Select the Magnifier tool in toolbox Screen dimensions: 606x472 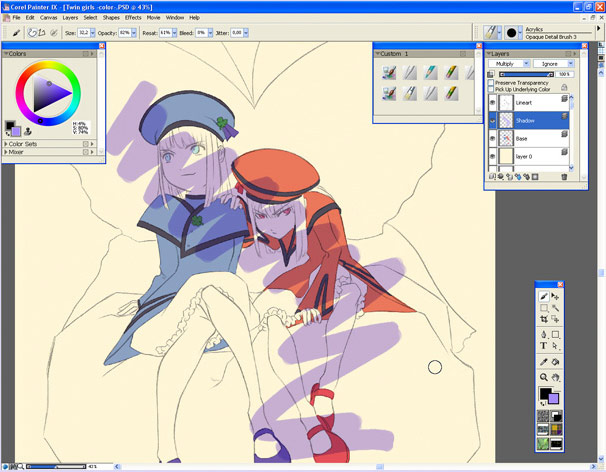click(x=544, y=377)
